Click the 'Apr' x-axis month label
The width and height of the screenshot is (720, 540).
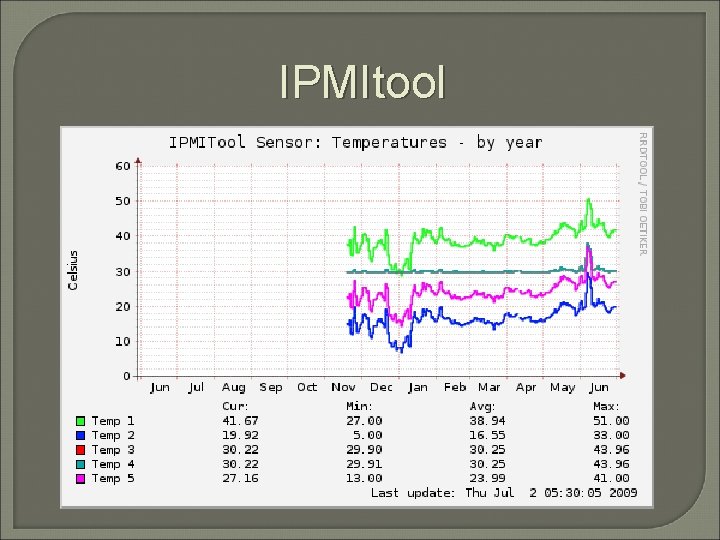pos(526,388)
